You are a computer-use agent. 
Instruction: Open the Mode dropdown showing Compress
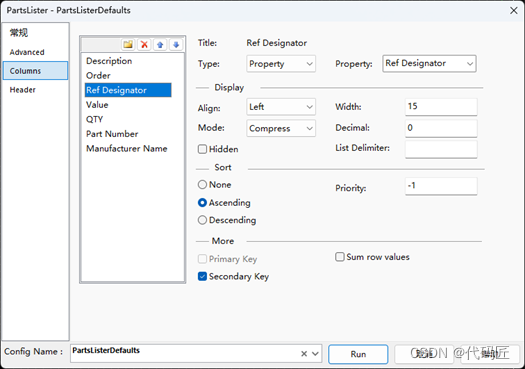click(x=281, y=128)
